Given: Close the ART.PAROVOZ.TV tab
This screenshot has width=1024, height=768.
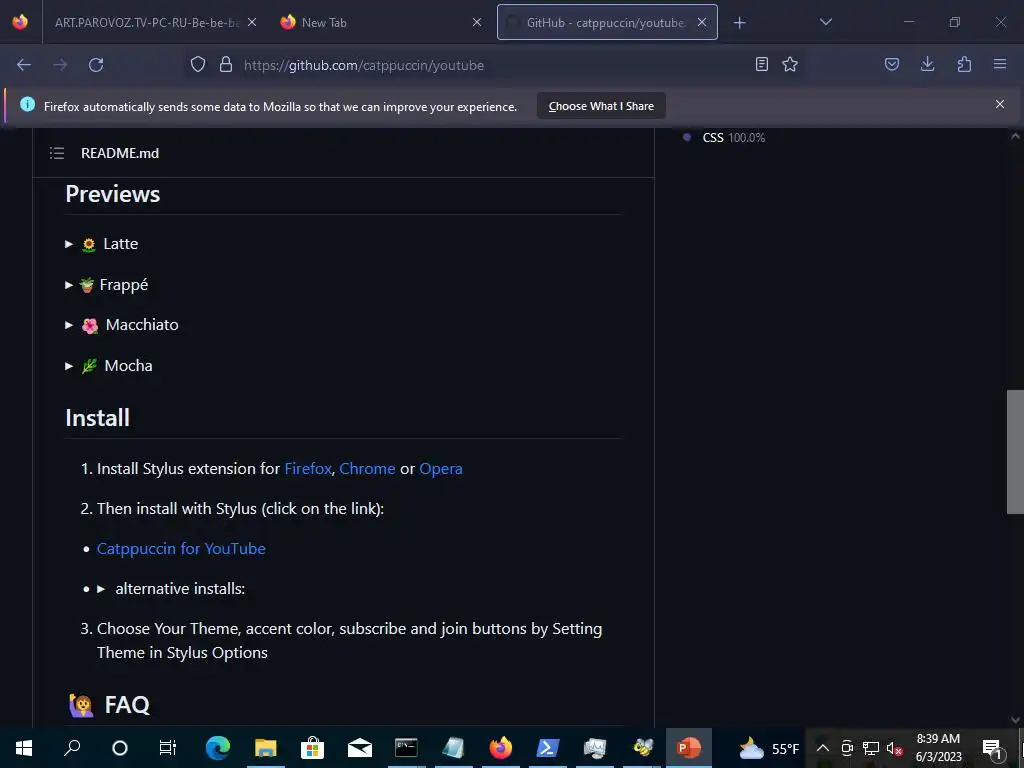Looking at the screenshot, I should coord(251,23).
